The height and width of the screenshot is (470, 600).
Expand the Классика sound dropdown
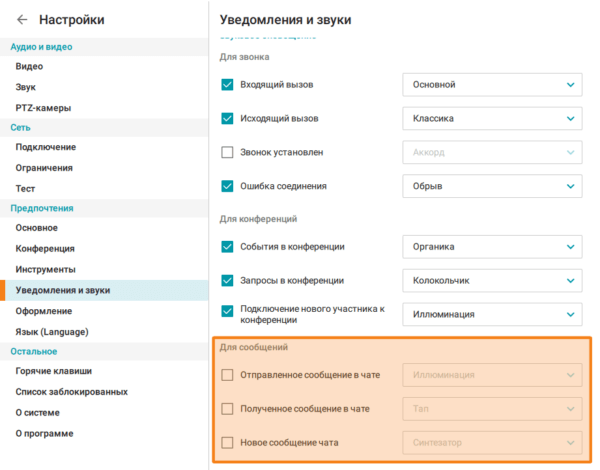(491, 119)
